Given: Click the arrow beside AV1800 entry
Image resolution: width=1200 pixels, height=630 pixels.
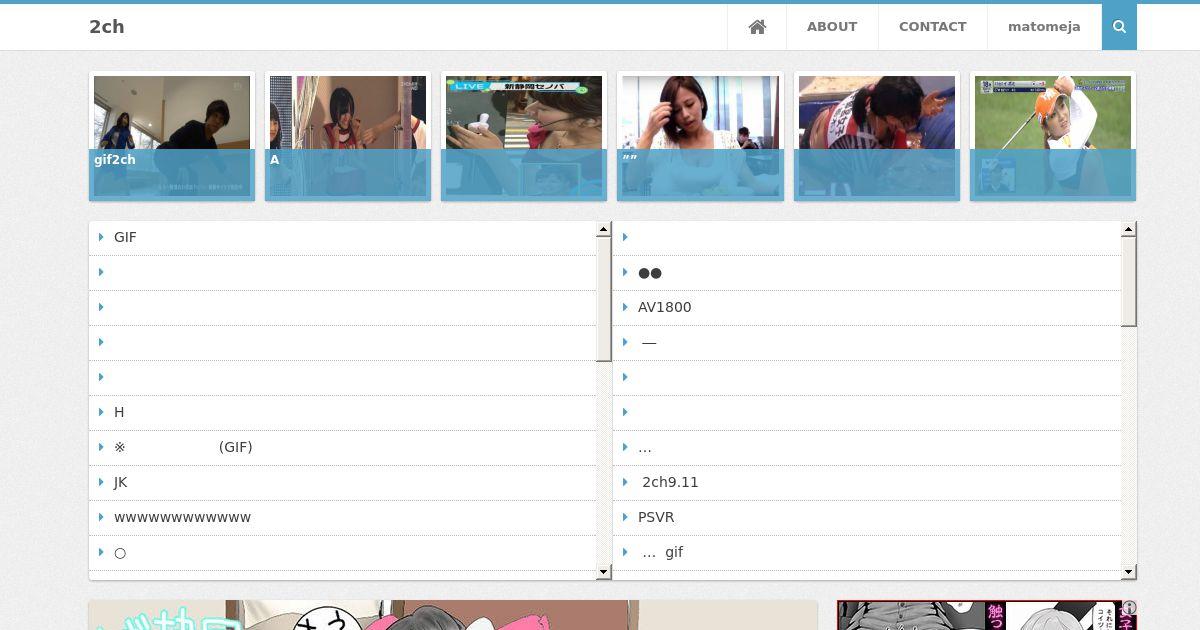Looking at the screenshot, I should (x=625, y=307).
